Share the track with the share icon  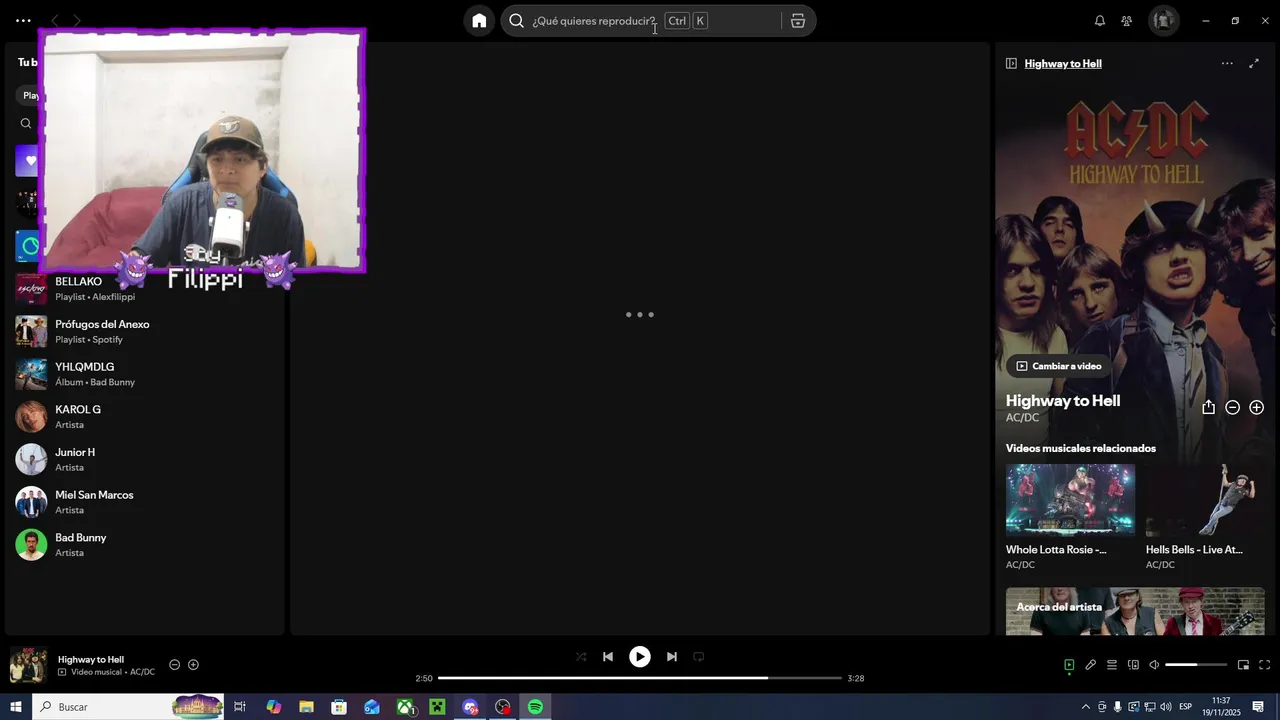(1208, 407)
